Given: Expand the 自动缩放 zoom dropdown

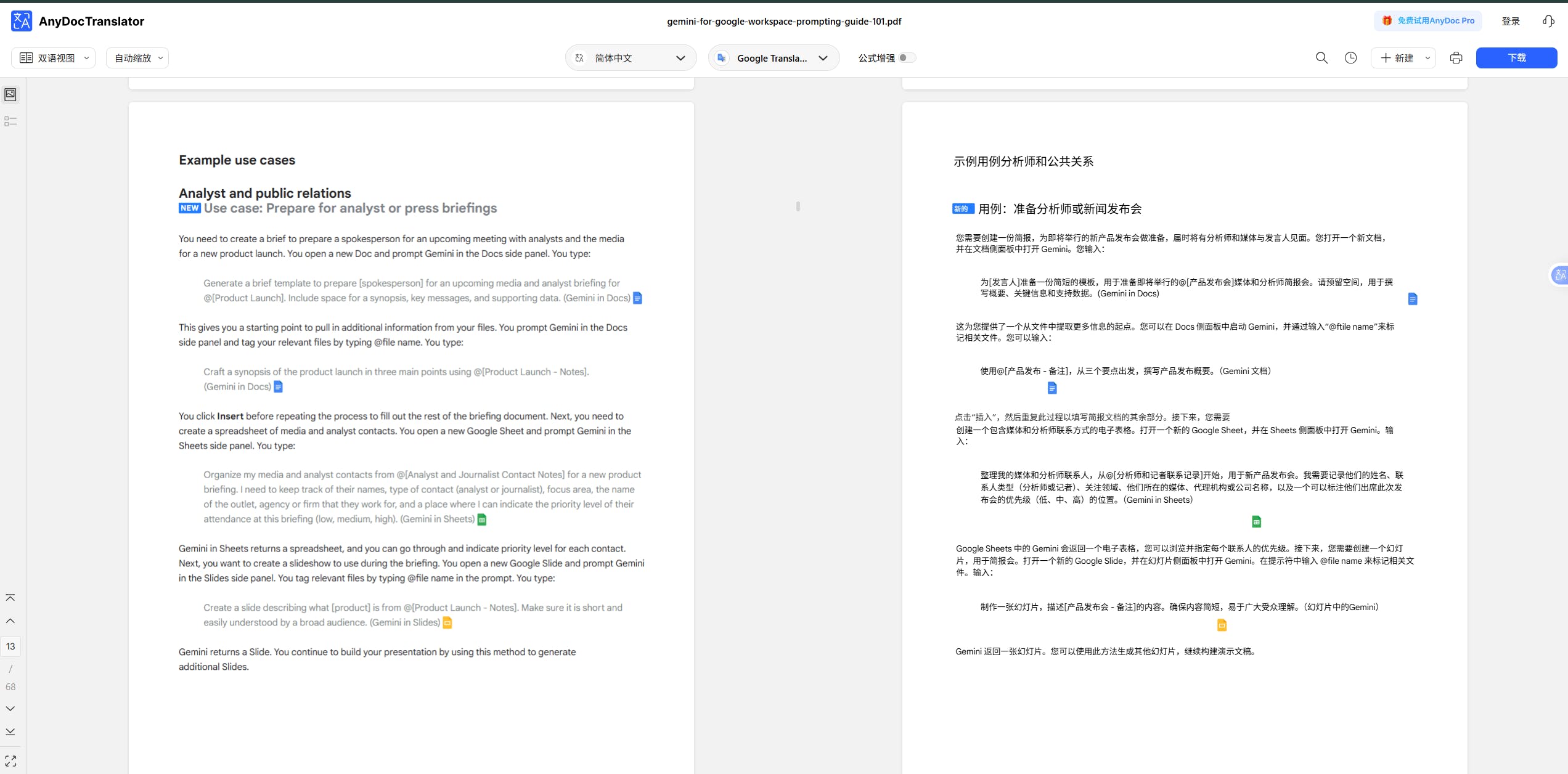Looking at the screenshot, I should (x=137, y=58).
